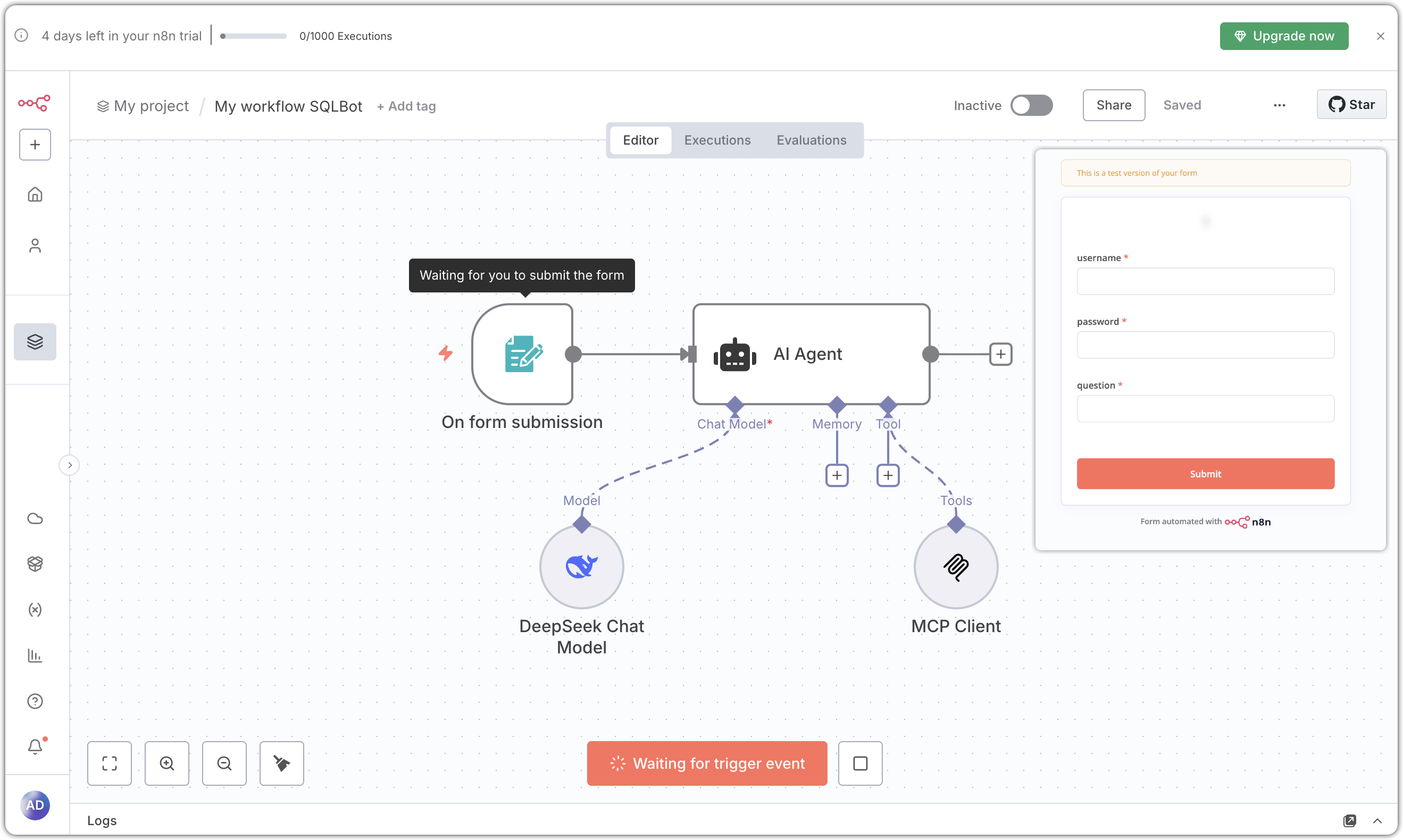
Task: Open the DeepSeek Chat Model node
Action: coord(581,567)
